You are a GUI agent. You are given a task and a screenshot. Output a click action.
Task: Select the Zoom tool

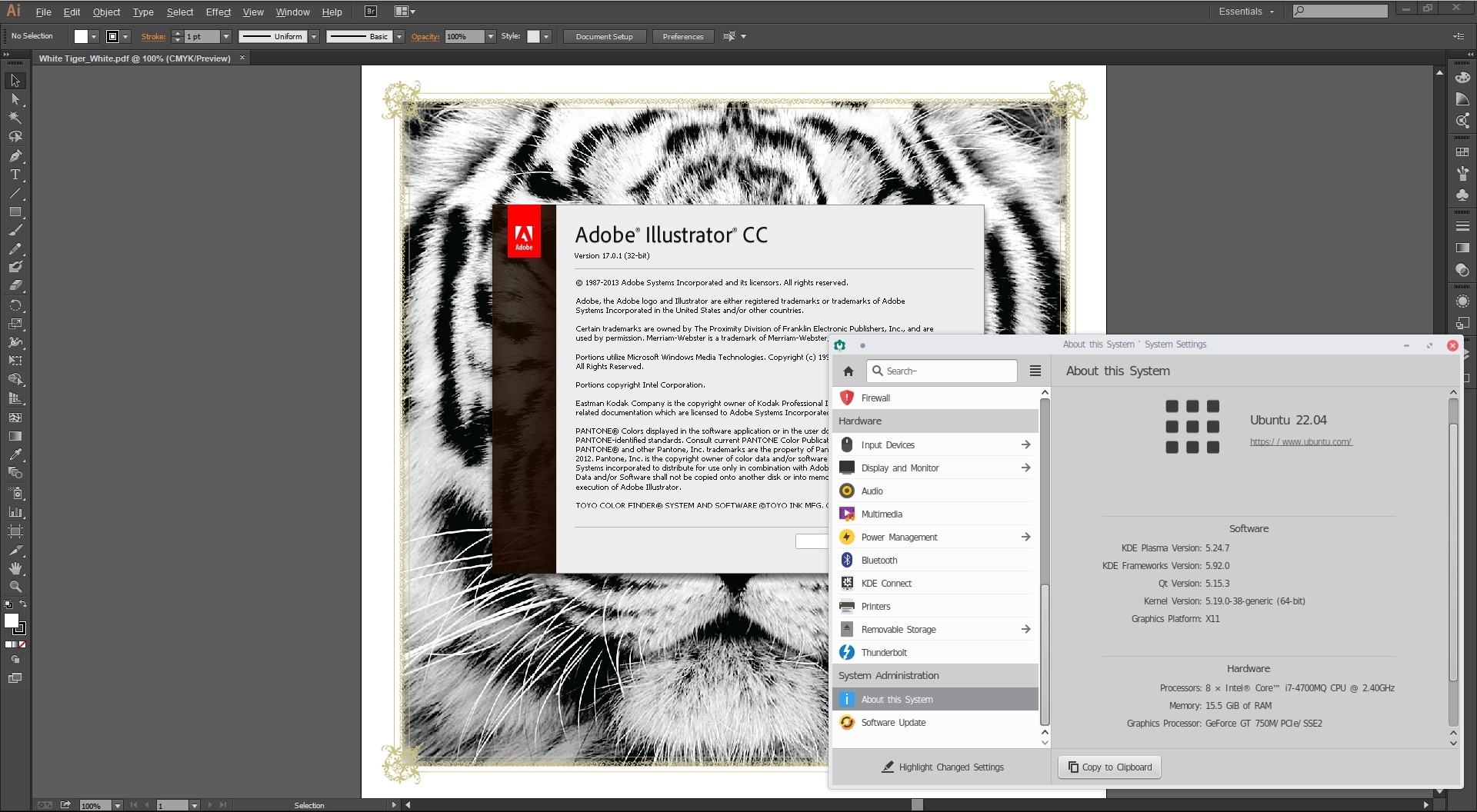15,587
